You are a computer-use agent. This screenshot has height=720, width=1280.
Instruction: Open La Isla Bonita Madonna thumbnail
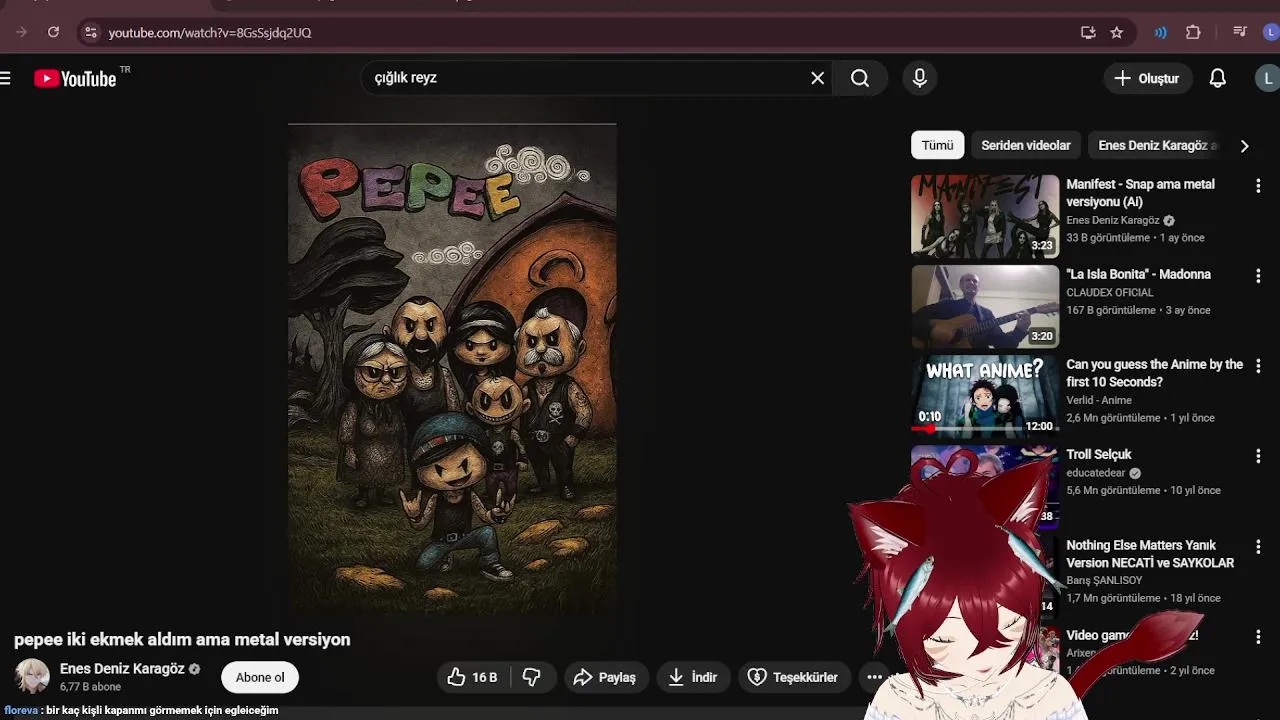pyautogui.click(x=985, y=306)
